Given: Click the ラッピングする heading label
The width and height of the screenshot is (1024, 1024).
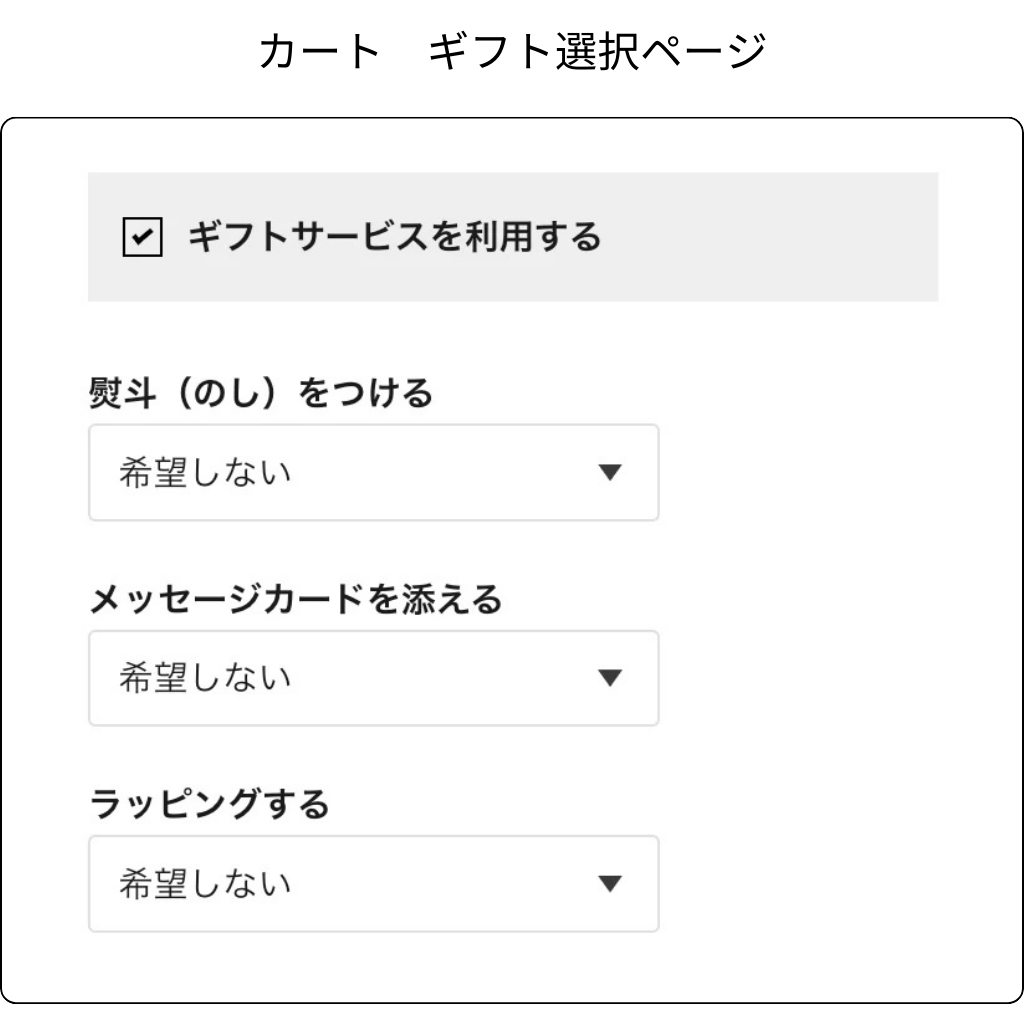Looking at the screenshot, I should point(209,805).
